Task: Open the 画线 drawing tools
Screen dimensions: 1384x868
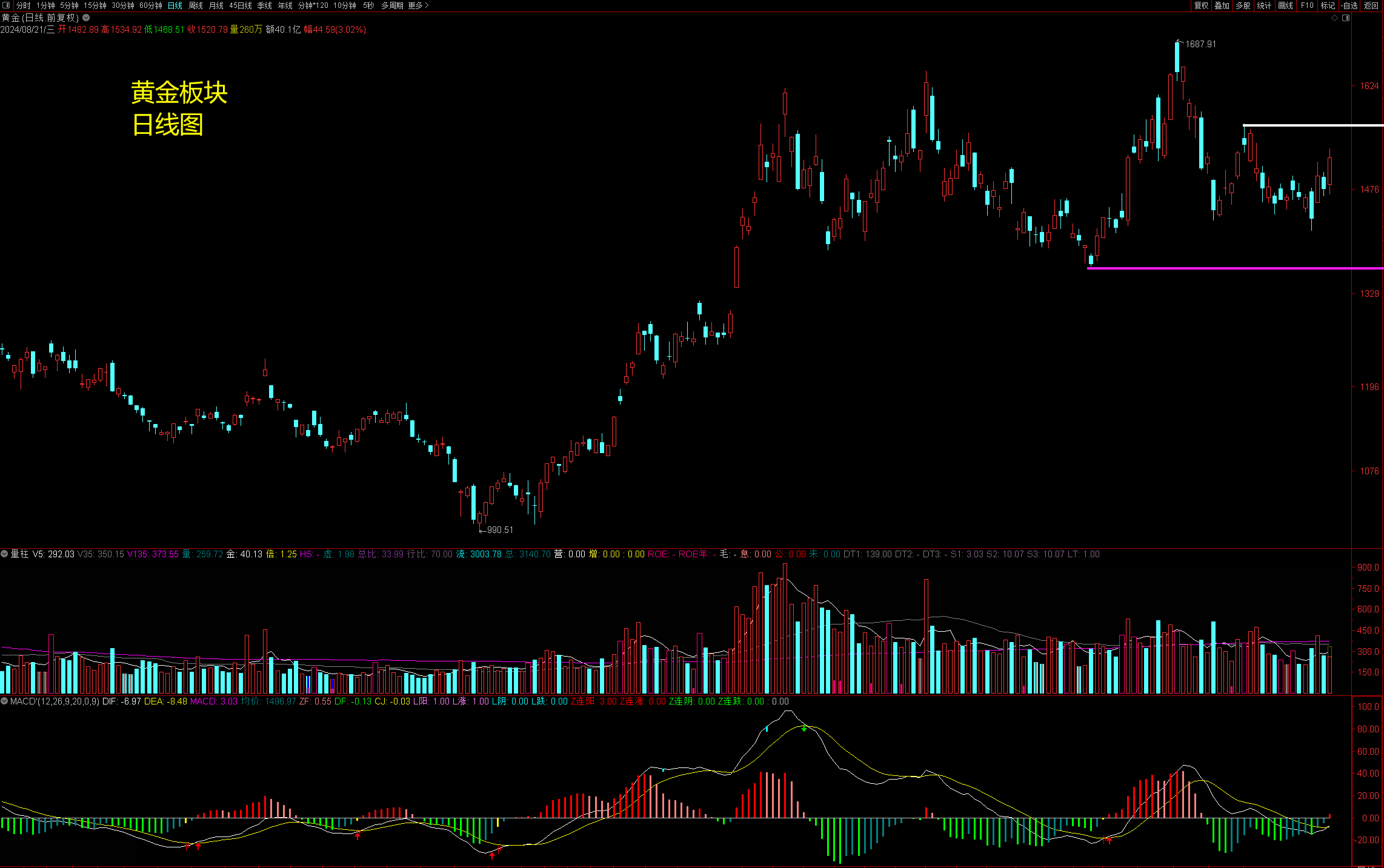Action: pos(1285,5)
